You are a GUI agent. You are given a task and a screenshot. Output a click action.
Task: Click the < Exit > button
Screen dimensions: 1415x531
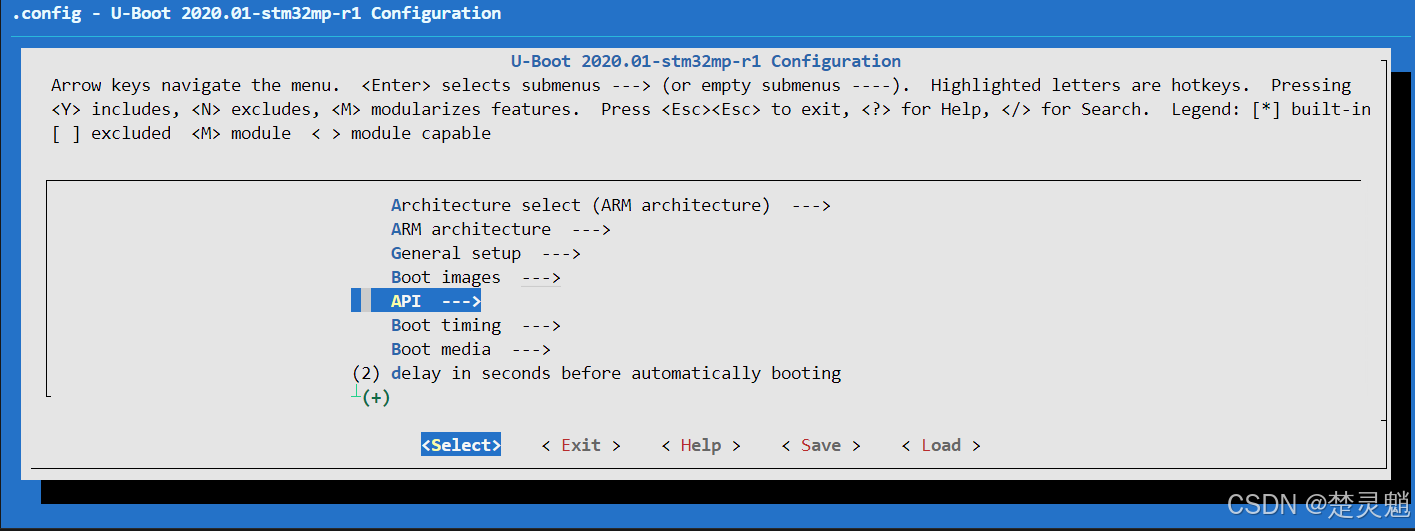click(x=581, y=445)
